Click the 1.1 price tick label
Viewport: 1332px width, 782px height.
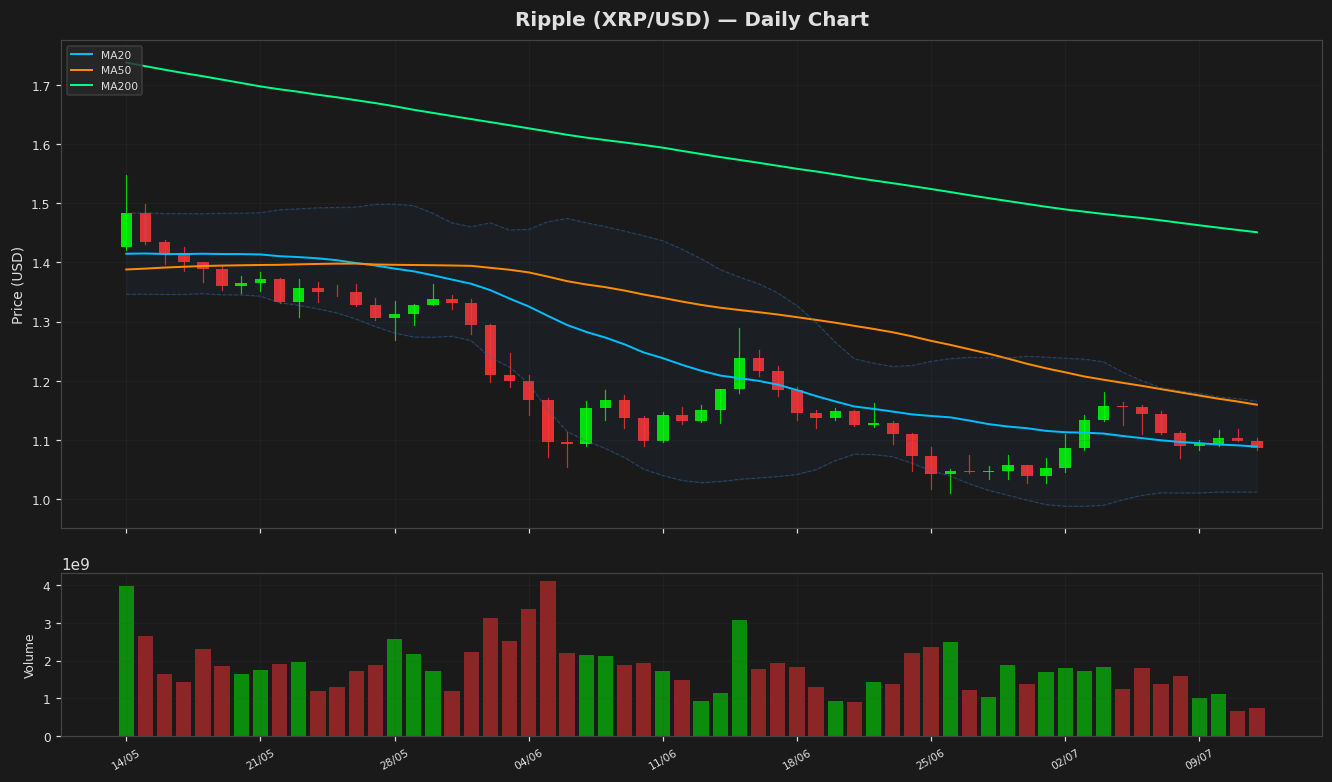(x=41, y=441)
